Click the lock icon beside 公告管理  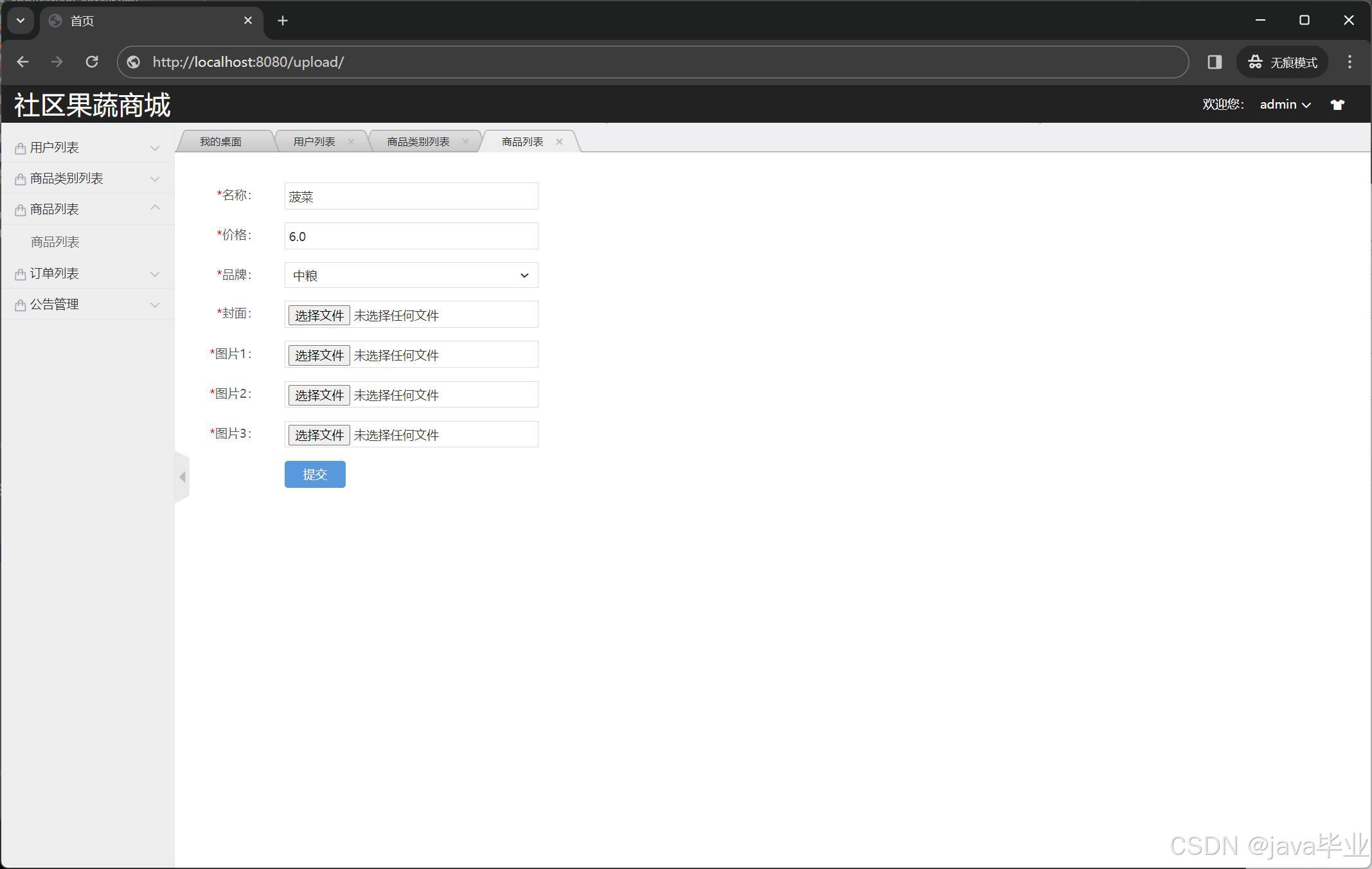click(x=21, y=305)
